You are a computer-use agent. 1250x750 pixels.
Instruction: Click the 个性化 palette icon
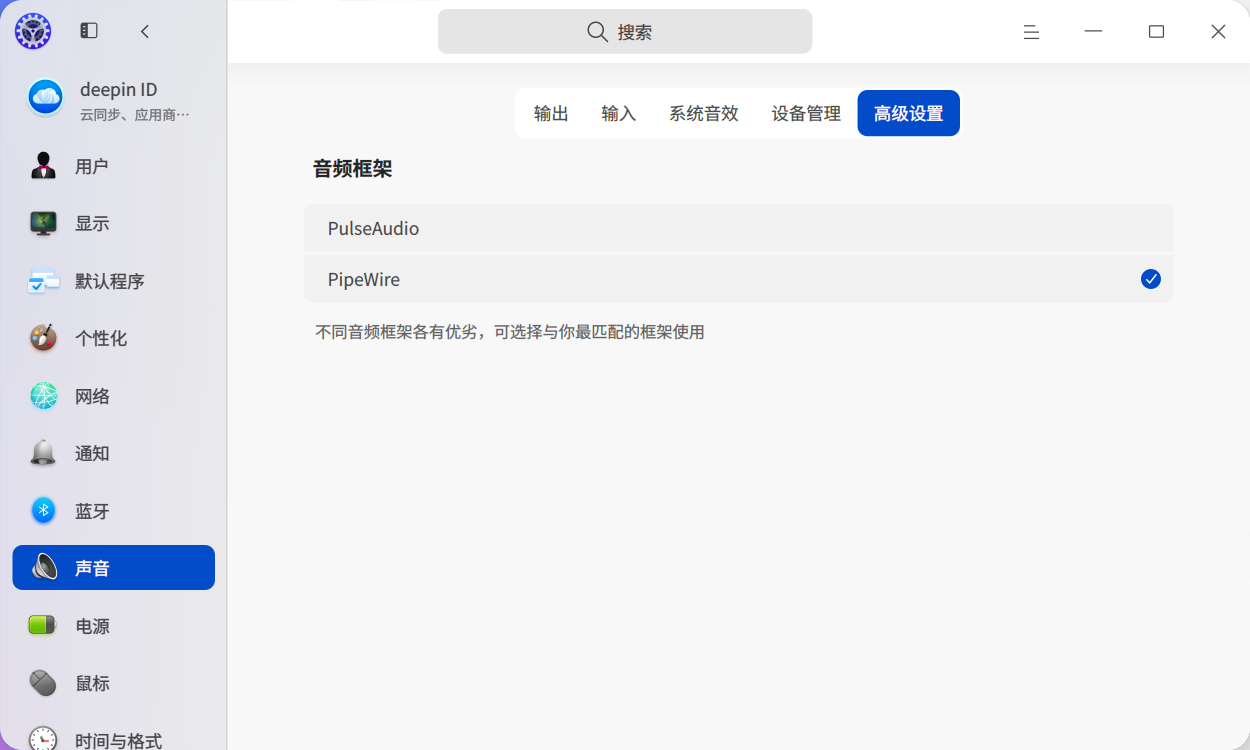point(43,338)
